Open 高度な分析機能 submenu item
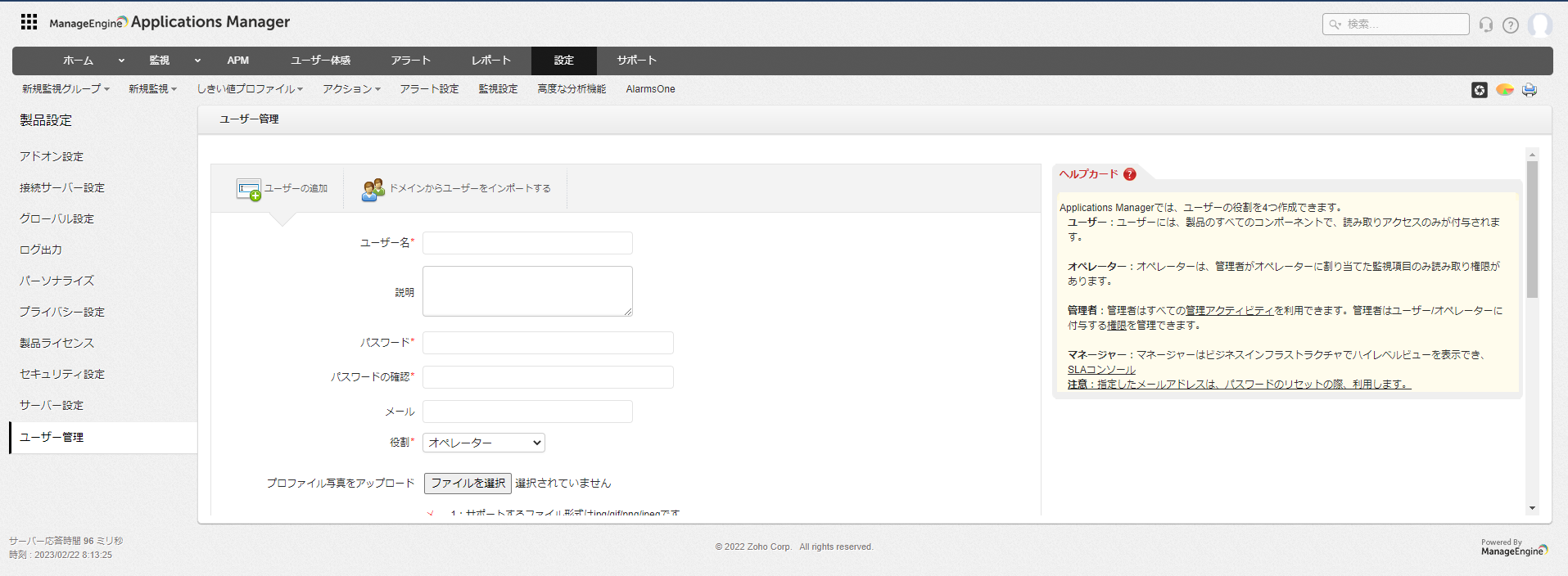This screenshot has height=576, width=1568. [572, 89]
